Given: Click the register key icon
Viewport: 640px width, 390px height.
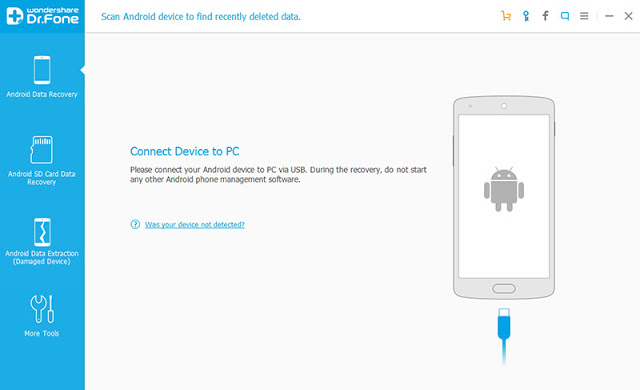Looking at the screenshot, I should pyautogui.click(x=526, y=16).
